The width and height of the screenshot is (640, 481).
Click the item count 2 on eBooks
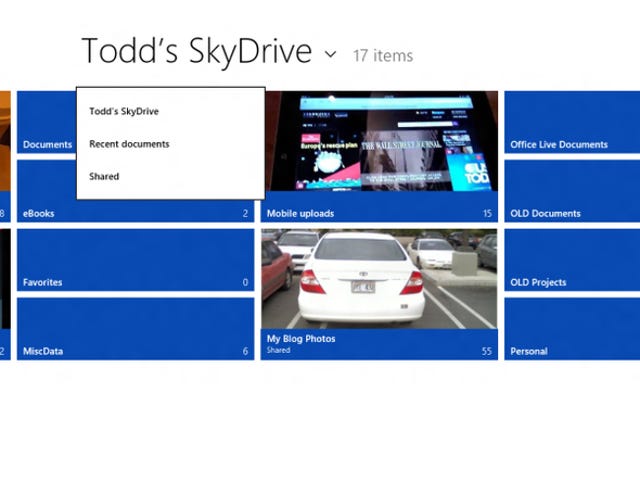point(245,214)
